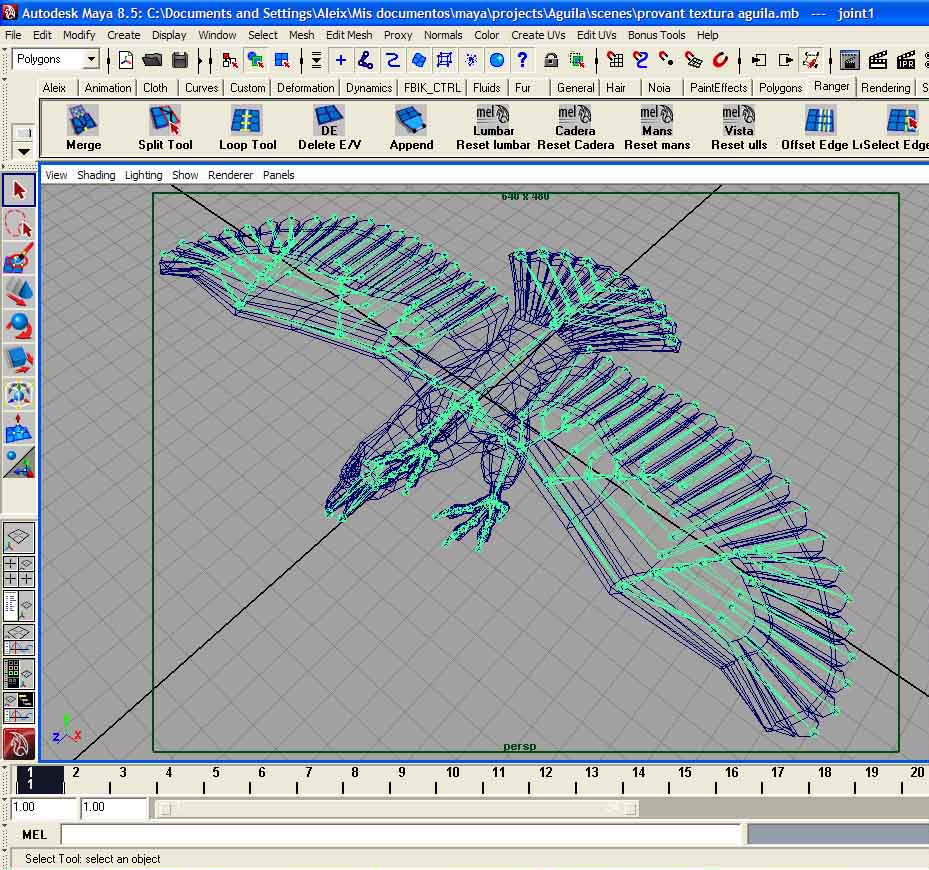
Task: Switch to Persp/Outliner layout
Action: tap(19, 606)
